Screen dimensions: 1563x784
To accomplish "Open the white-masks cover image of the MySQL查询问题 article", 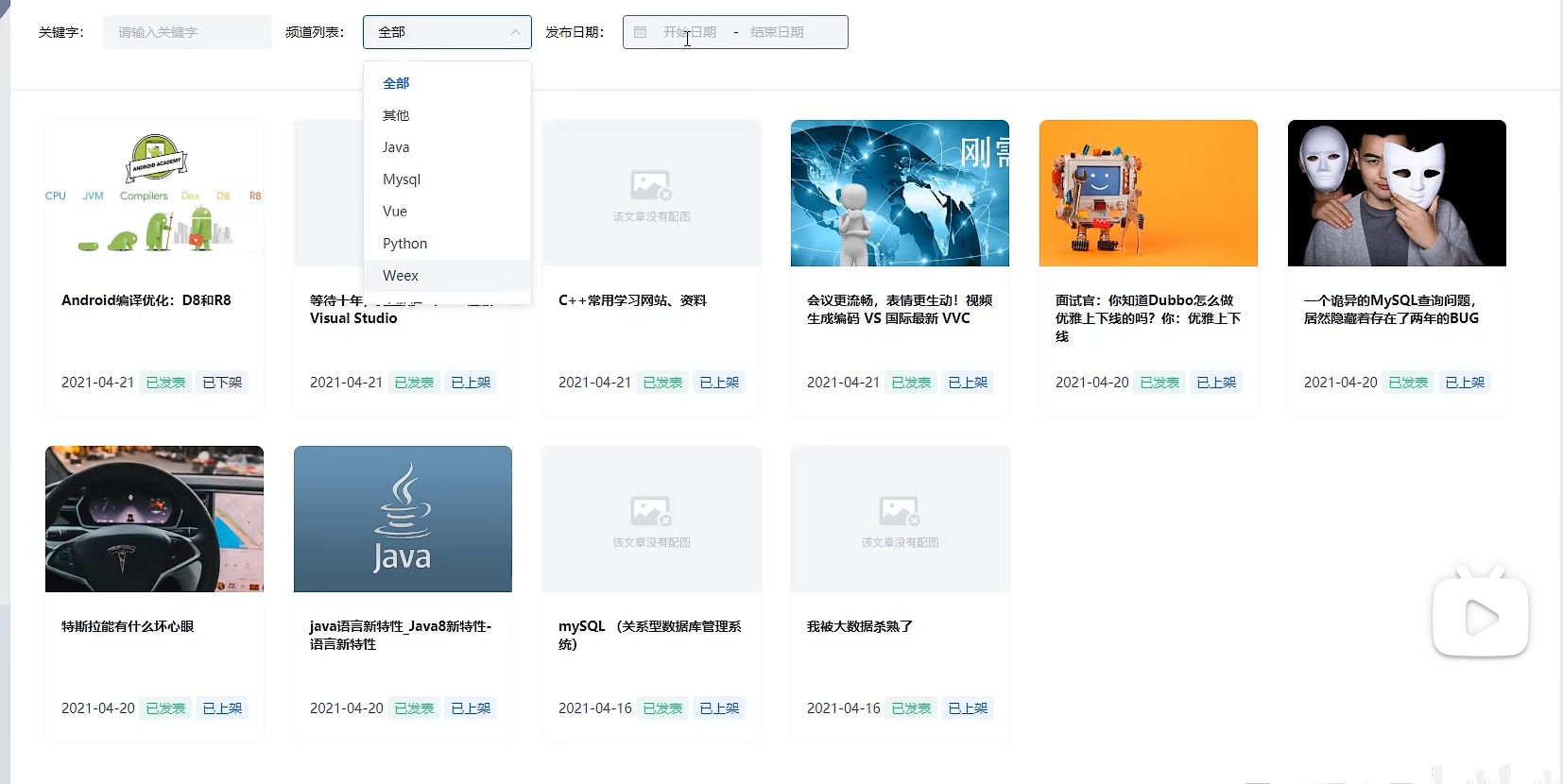I will pos(1397,193).
